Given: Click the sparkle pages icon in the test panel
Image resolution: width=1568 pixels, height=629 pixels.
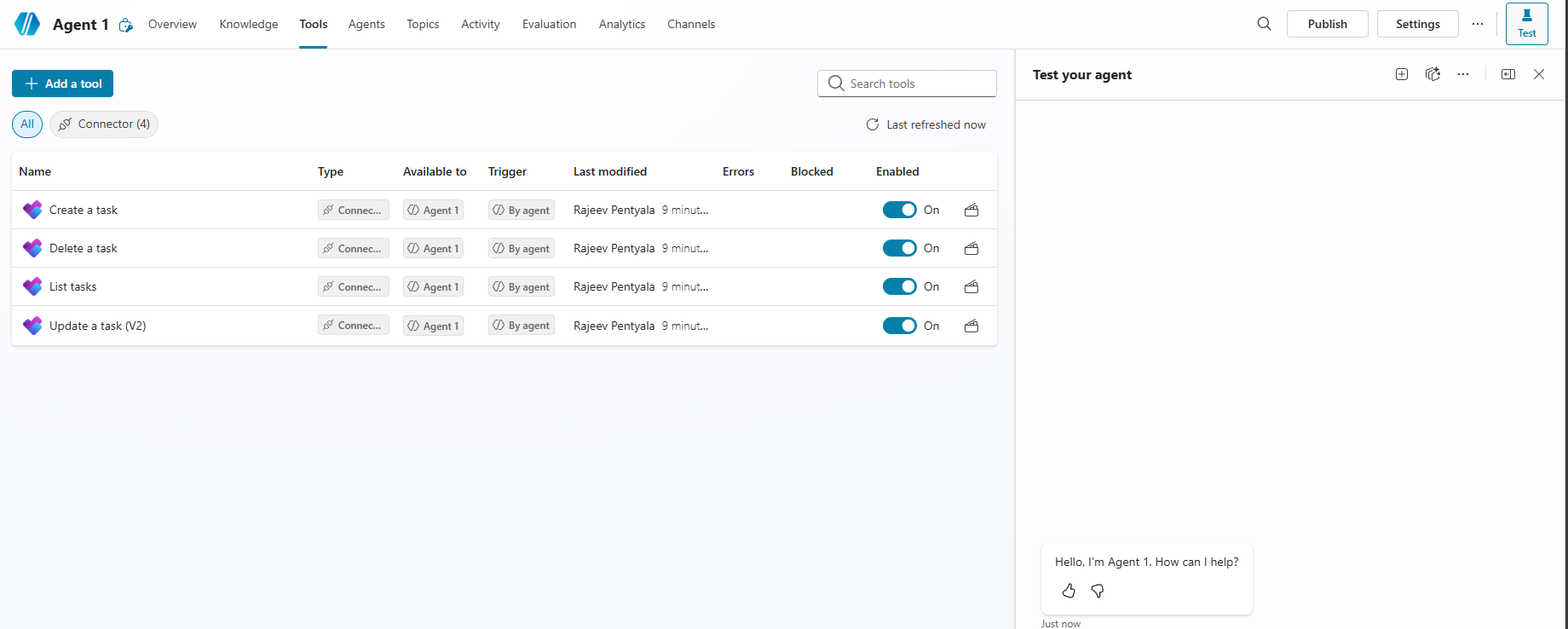Looking at the screenshot, I should [1433, 74].
